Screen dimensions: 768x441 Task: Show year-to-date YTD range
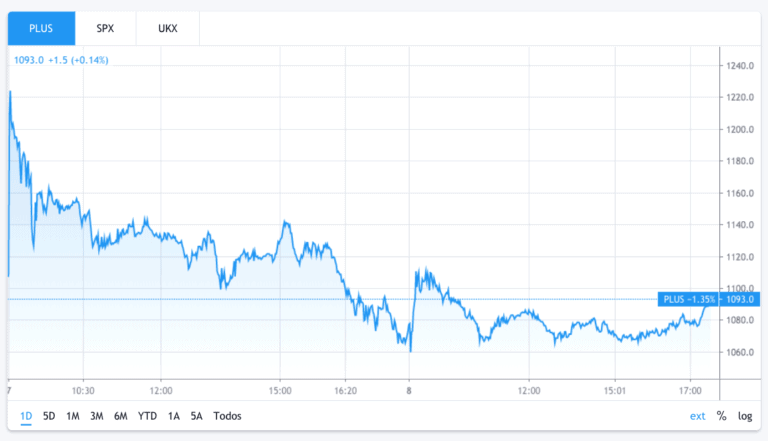point(147,416)
